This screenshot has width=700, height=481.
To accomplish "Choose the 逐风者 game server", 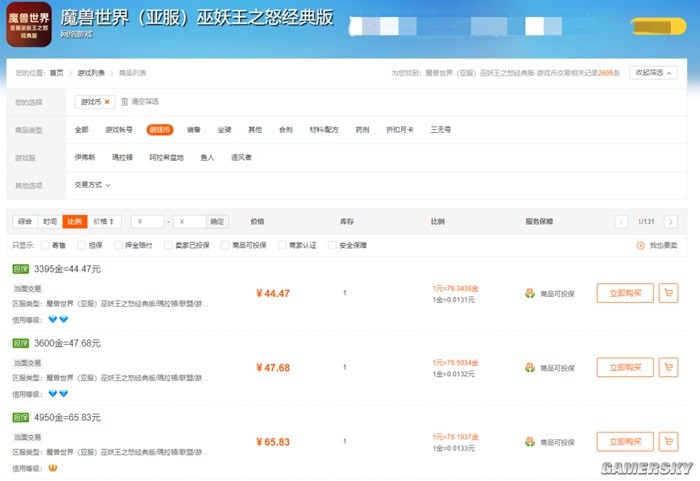I will tap(242, 157).
